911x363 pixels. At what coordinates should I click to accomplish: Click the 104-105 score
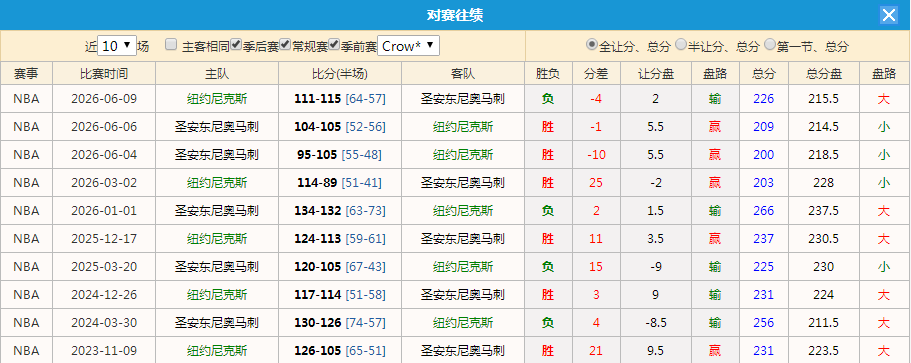(317, 127)
